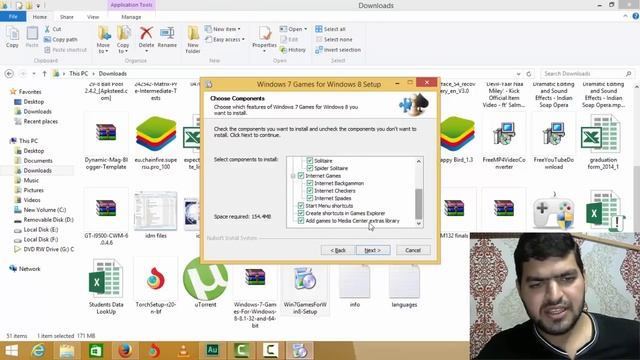
Task: Expand the address bar history dropdown
Action: pos(518,74)
